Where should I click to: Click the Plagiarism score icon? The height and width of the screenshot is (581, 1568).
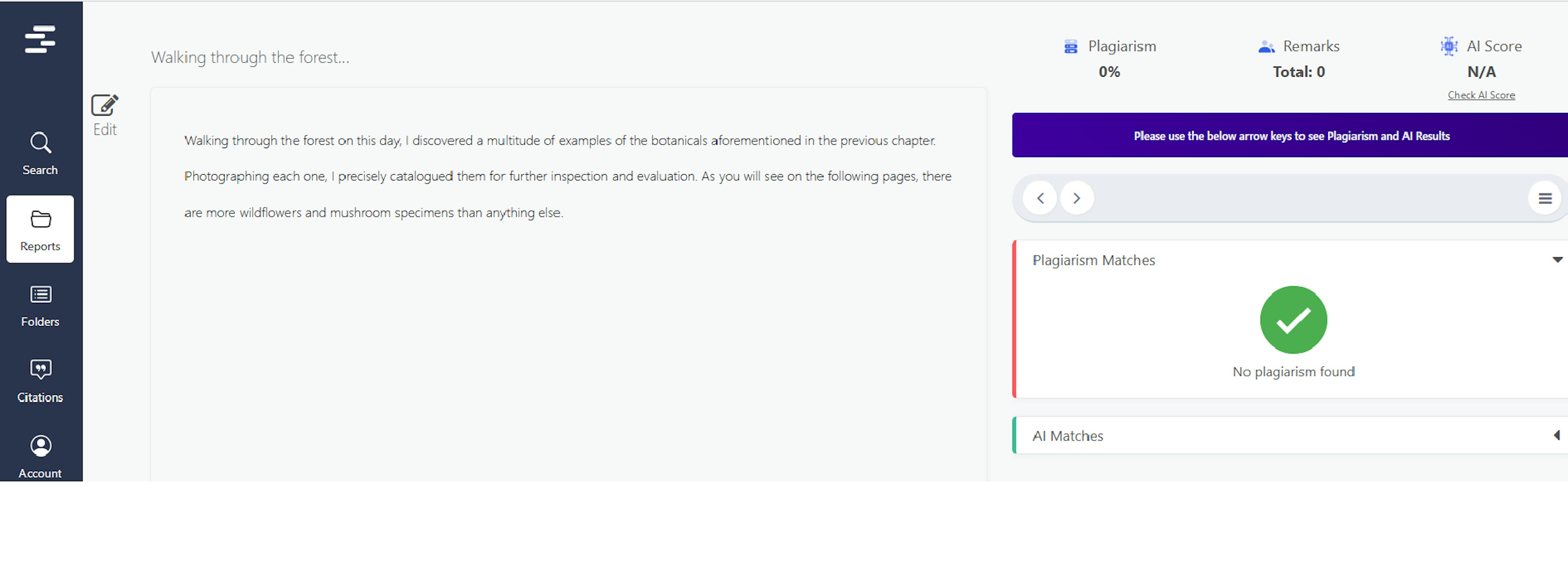[x=1071, y=47]
